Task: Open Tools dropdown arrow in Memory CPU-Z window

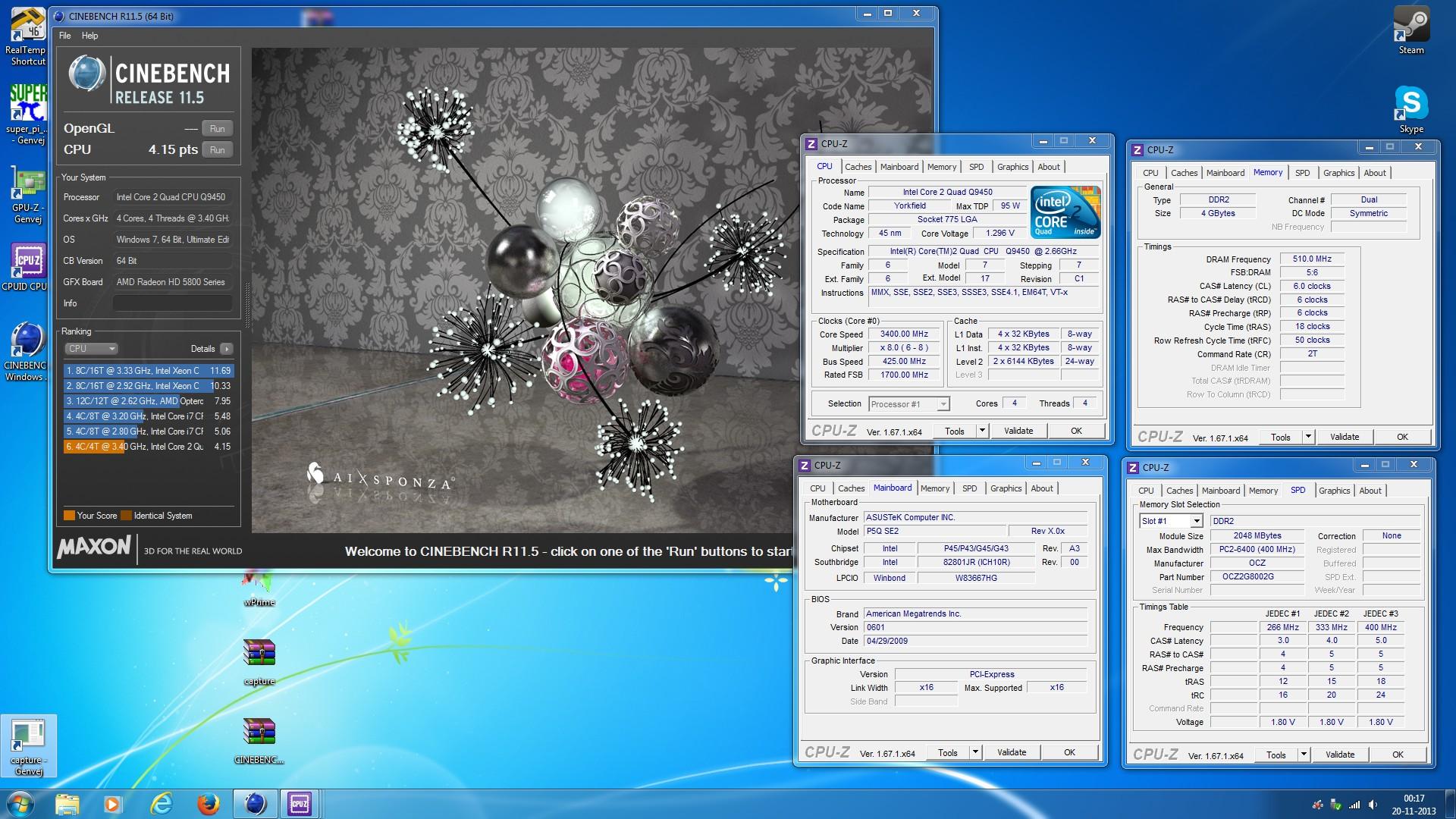Action: [x=1307, y=437]
